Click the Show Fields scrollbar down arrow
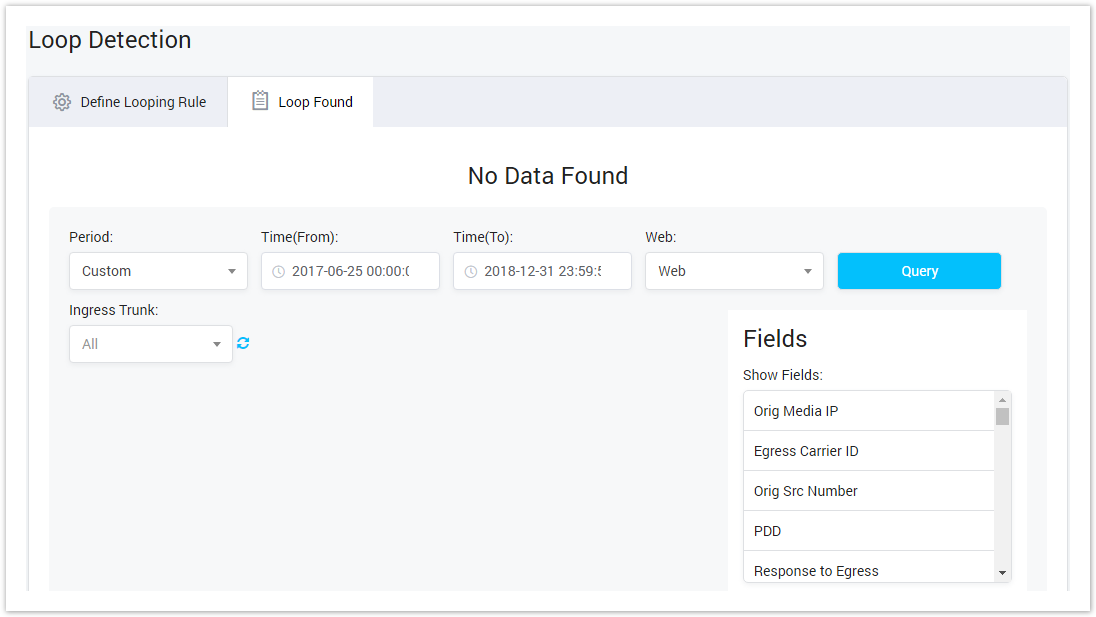The height and width of the screenshot is (617, 1096). 1002,573
